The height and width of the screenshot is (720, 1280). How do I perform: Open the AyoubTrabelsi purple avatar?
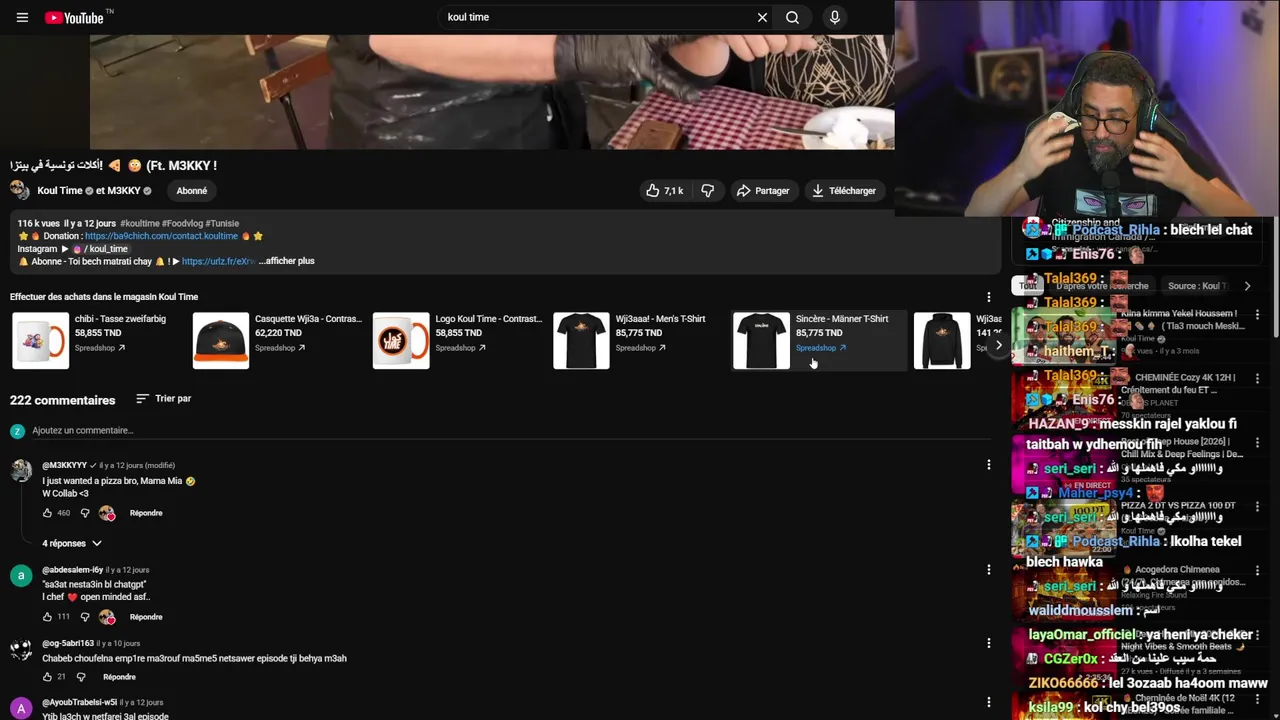point(21,708)
